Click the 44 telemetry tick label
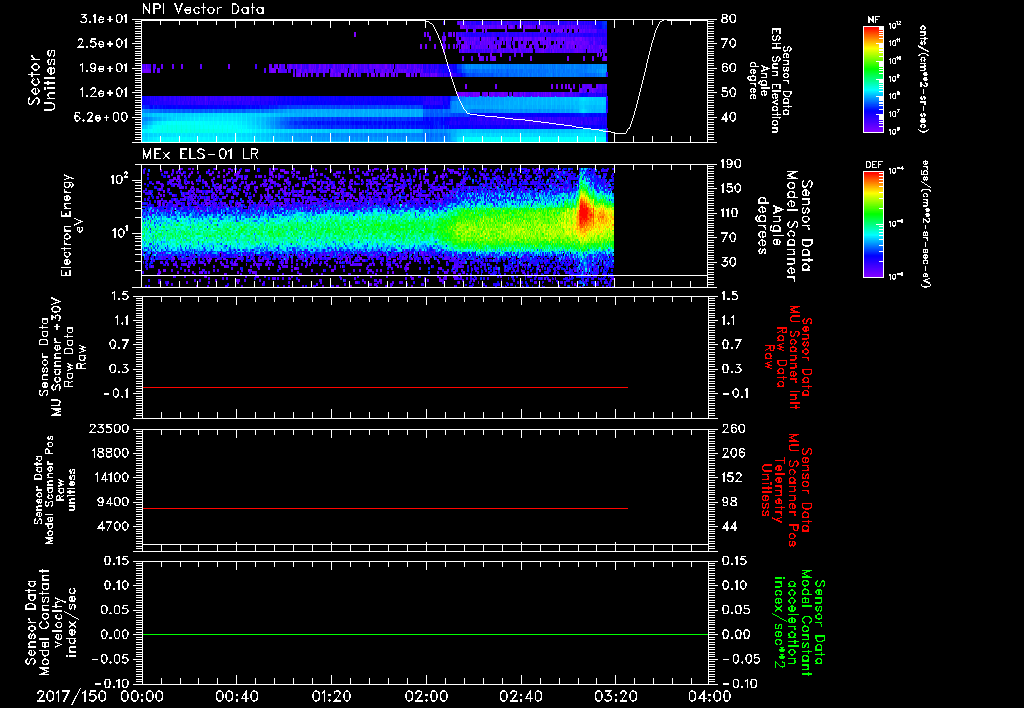 coord(729,527)
